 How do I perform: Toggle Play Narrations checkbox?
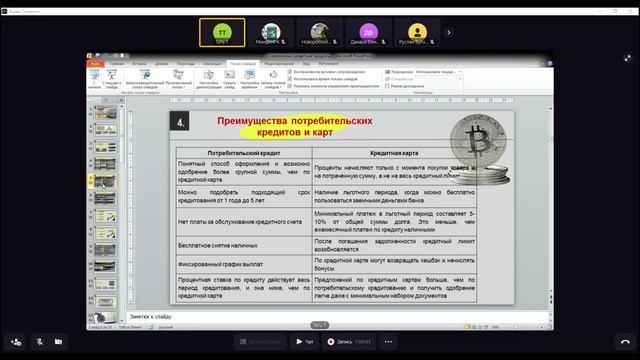(x=290, y=72)
